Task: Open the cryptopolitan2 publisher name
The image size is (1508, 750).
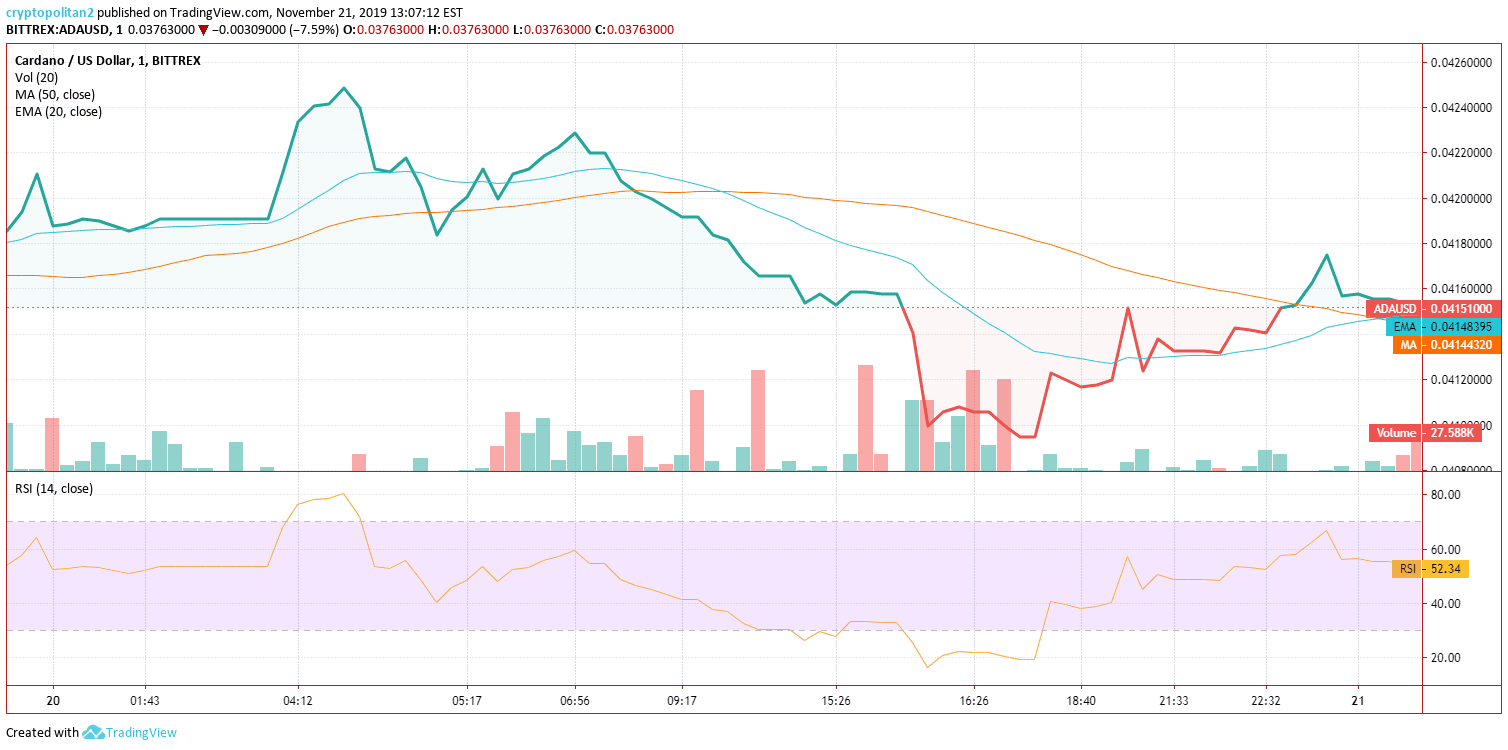Action: 51,13
